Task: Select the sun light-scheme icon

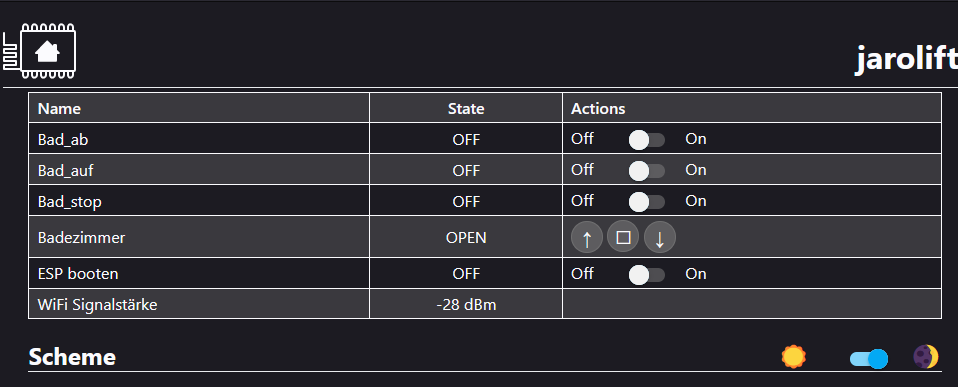Action: 794,357
